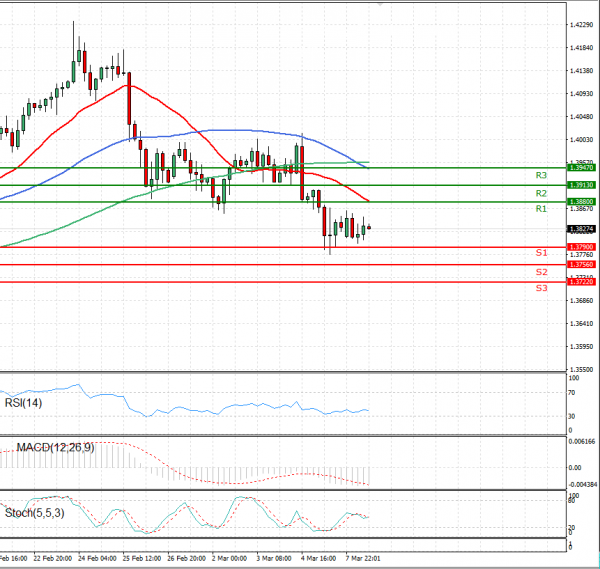Click the 1.40030 price axis value
600x569 pixels.
[581, 140]
